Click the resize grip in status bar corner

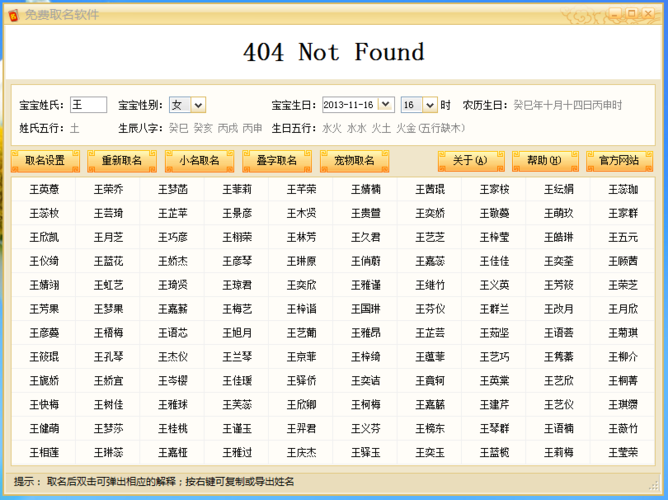click(x=653, y=485)
